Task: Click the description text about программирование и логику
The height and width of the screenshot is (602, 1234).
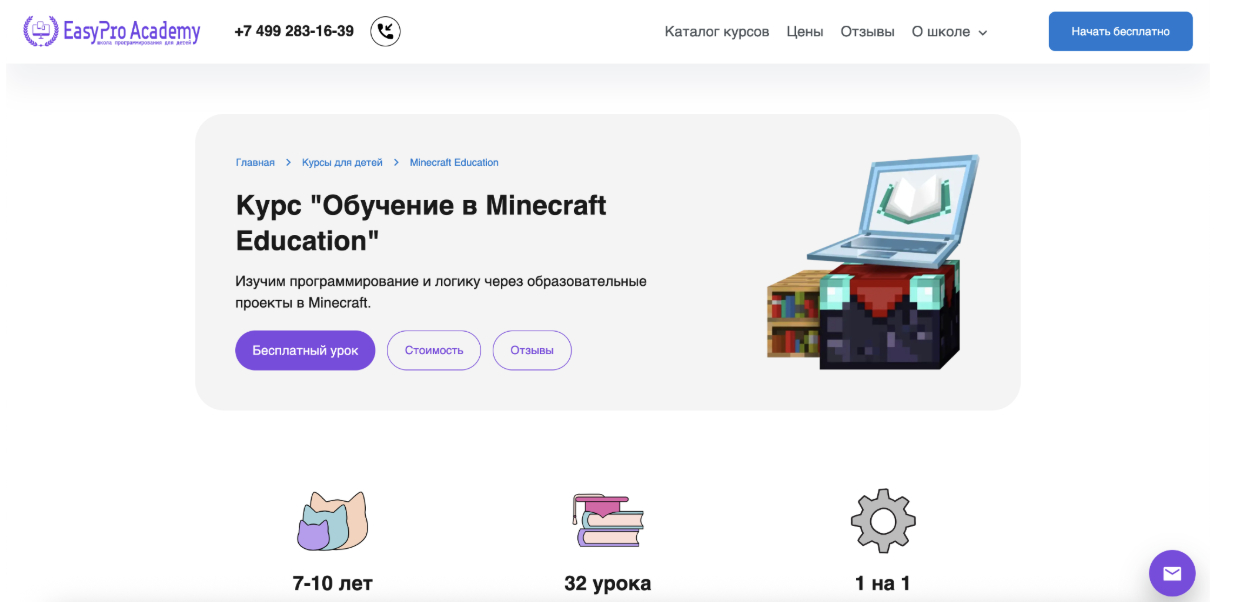Action: [441, 292]
